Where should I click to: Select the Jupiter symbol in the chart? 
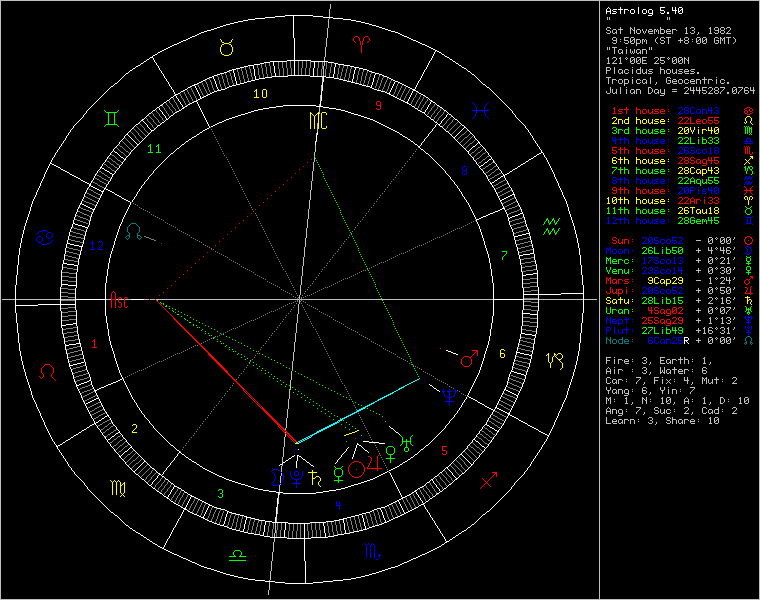(375, 463)
